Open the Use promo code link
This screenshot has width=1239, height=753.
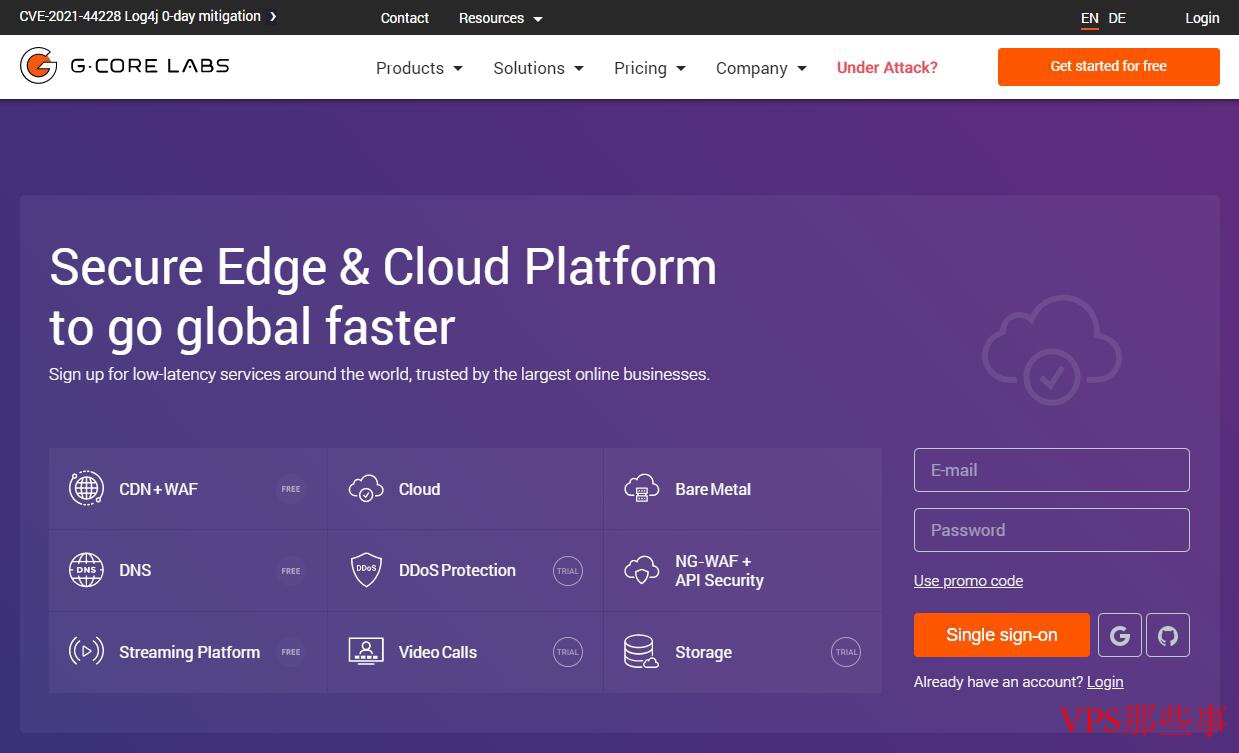[968, 581]
